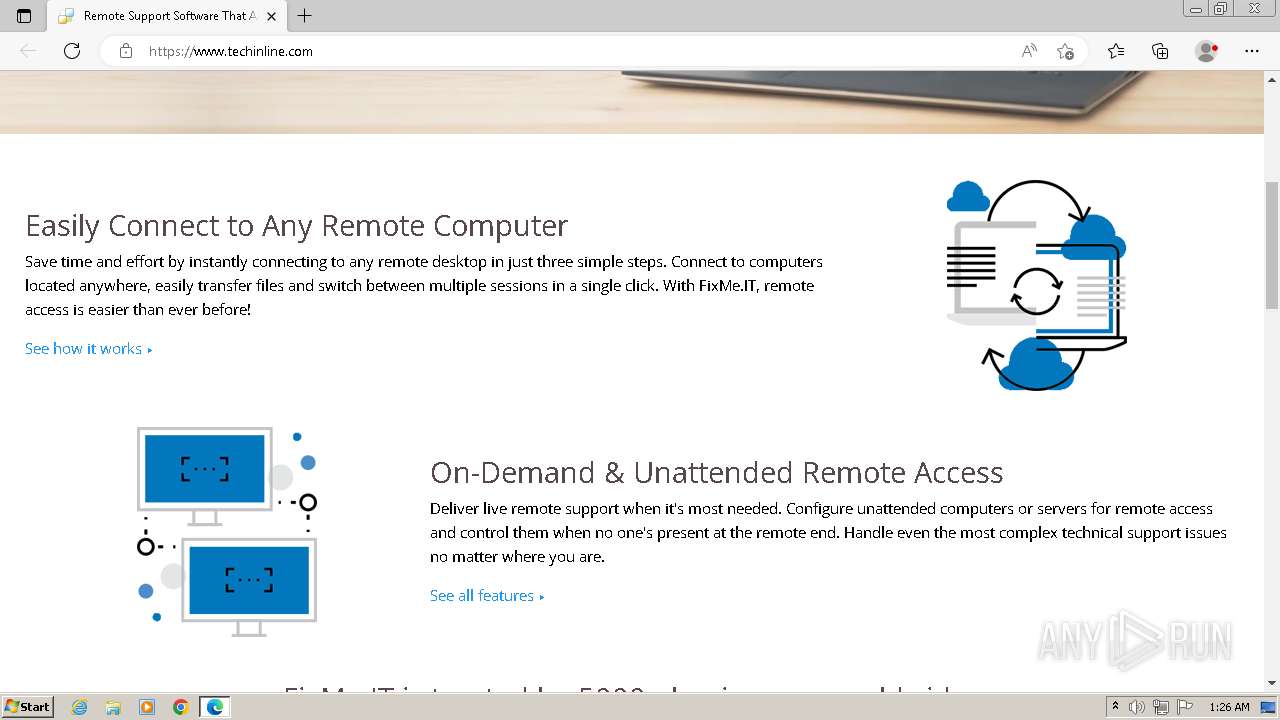Open a new browser tab
Image resolution: width=1280 pixels, height=720 pixels.
coord(305,16)
